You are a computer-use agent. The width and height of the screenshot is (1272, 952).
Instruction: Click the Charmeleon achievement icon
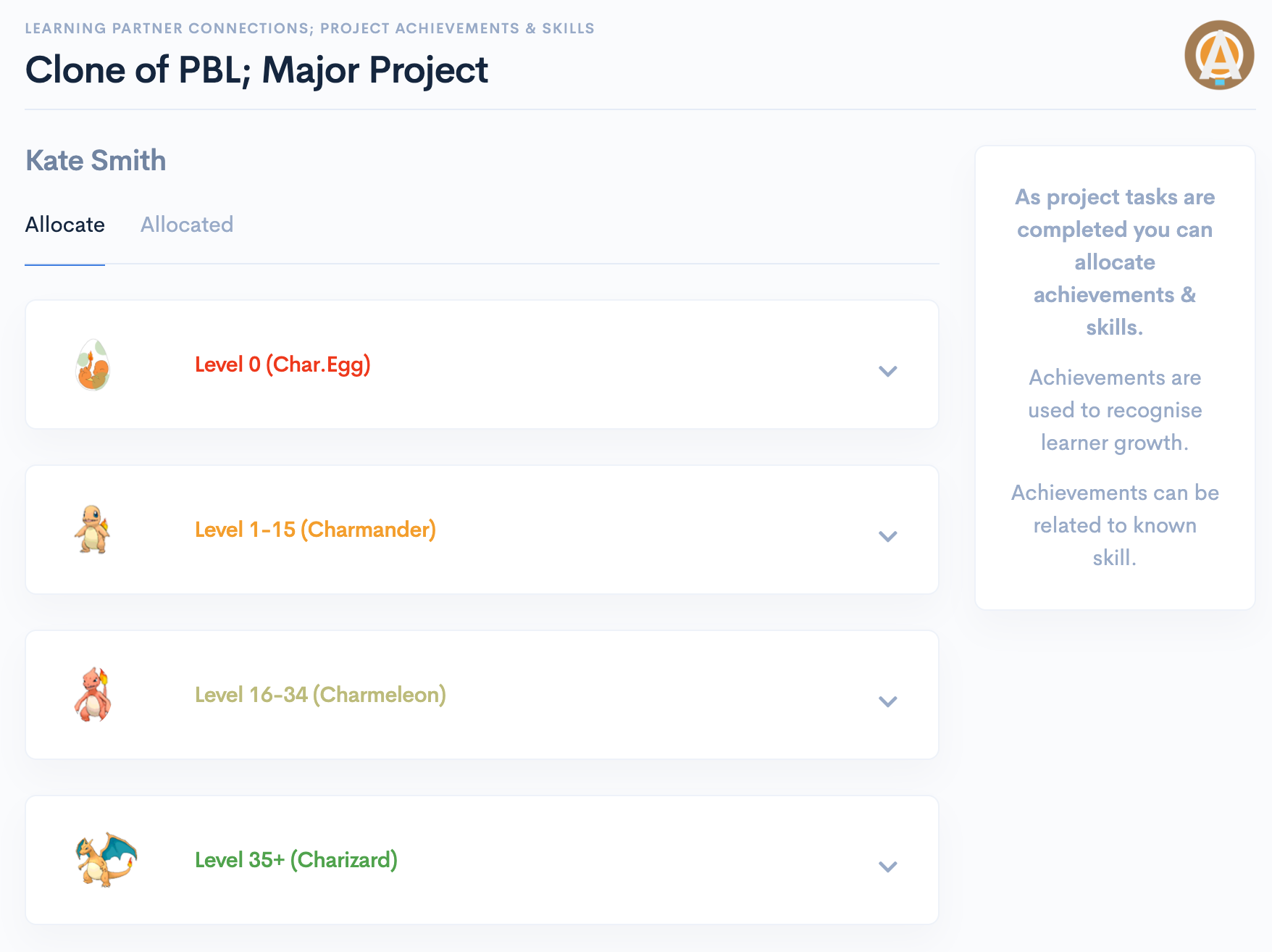click(x=93, y=695)
